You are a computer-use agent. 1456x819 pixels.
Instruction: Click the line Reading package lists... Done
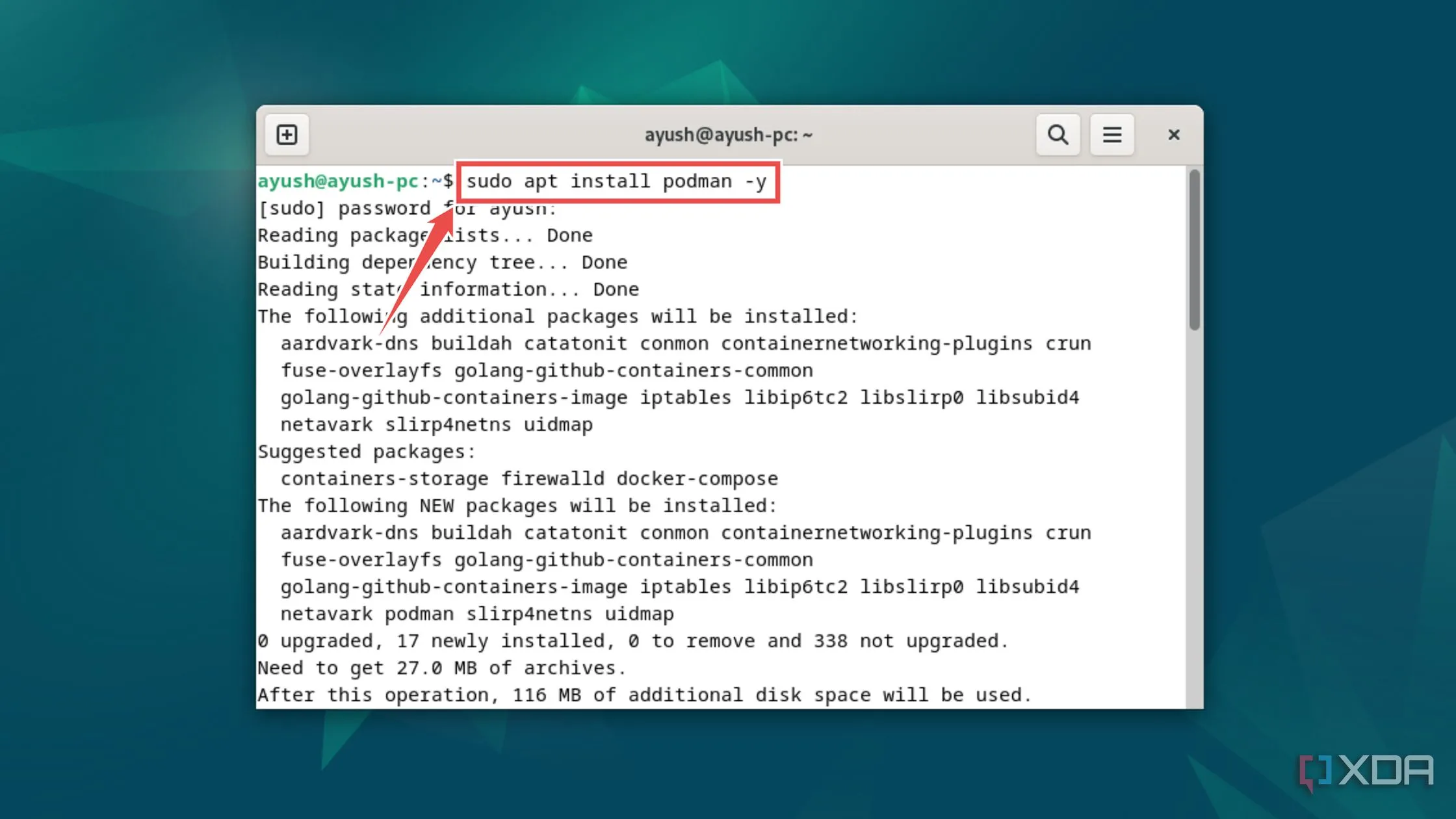point(425,235)
